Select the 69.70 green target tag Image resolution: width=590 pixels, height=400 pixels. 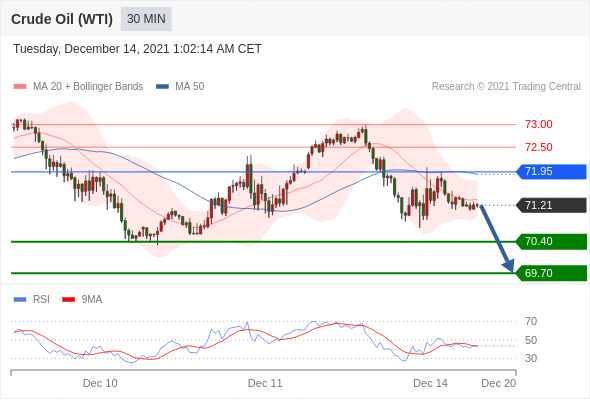click(x=551, y=273)
